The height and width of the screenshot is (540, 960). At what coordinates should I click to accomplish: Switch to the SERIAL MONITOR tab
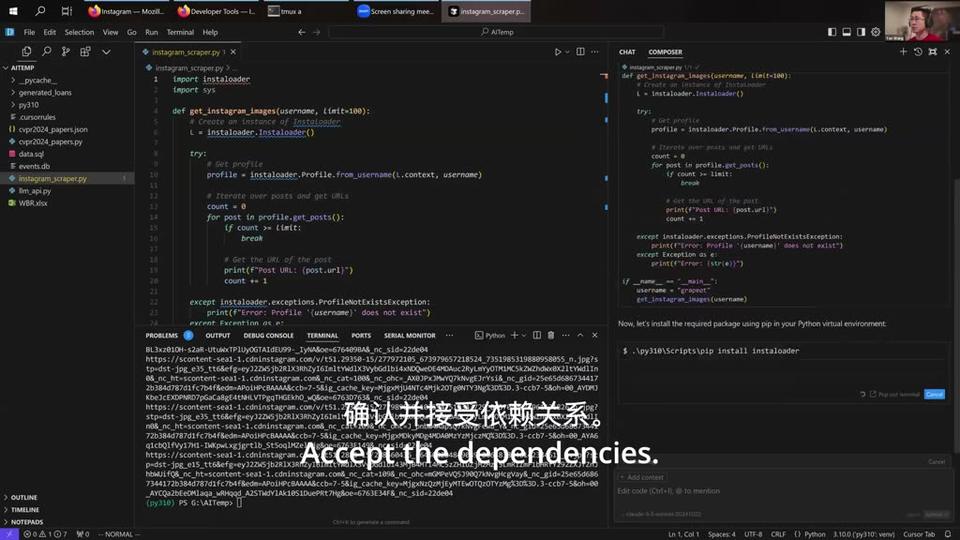tap(410, 336)
